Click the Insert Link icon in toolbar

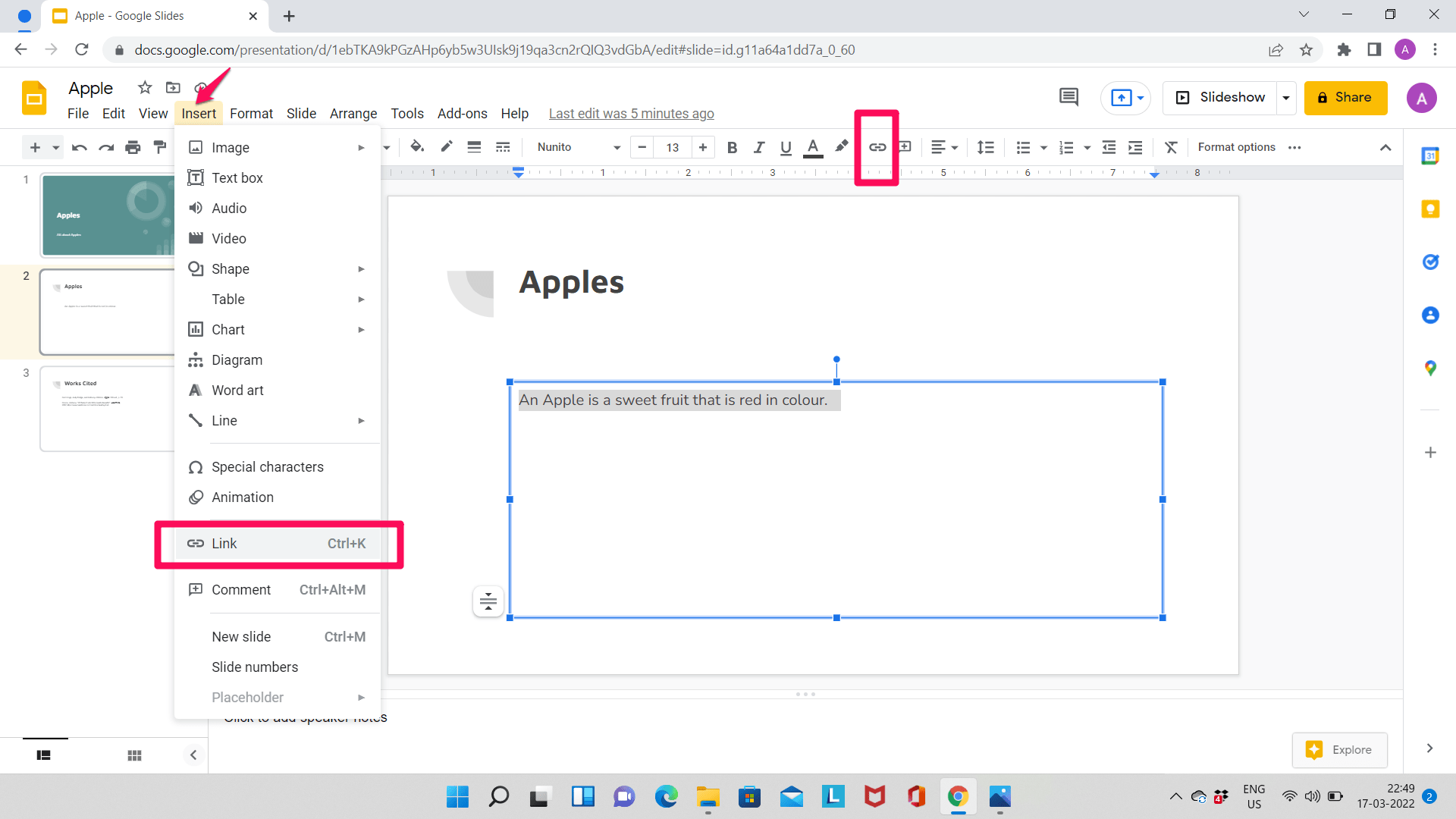(877, 147)
